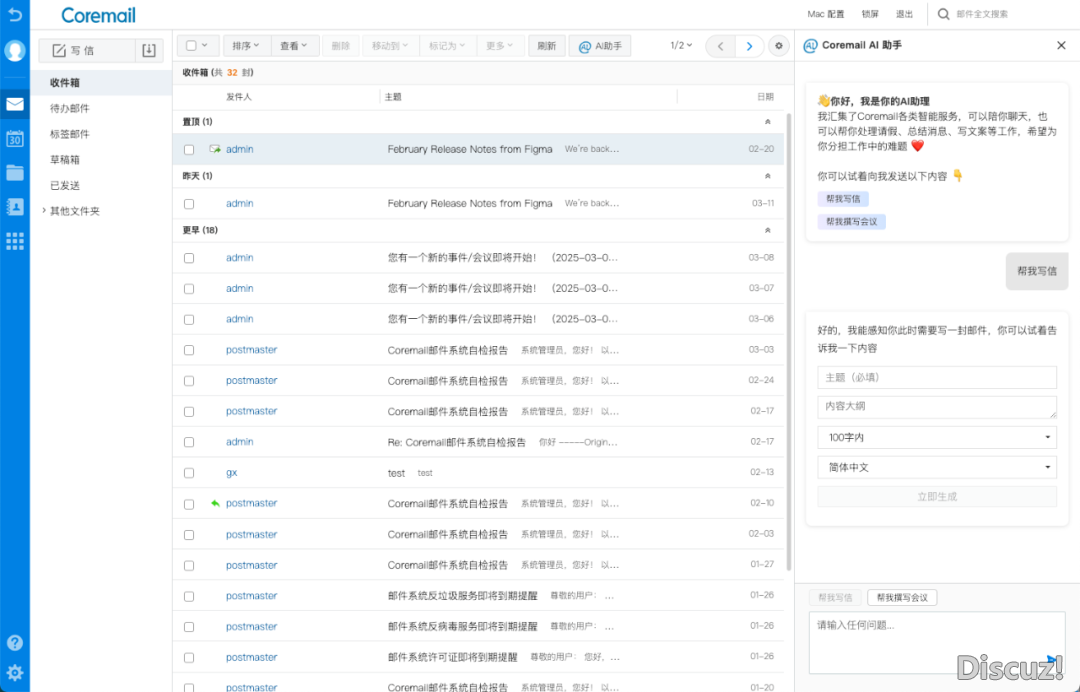Collapse the 昨天 (1) group
This screenshot has width=1080, height=692.
tap(767, 176)
